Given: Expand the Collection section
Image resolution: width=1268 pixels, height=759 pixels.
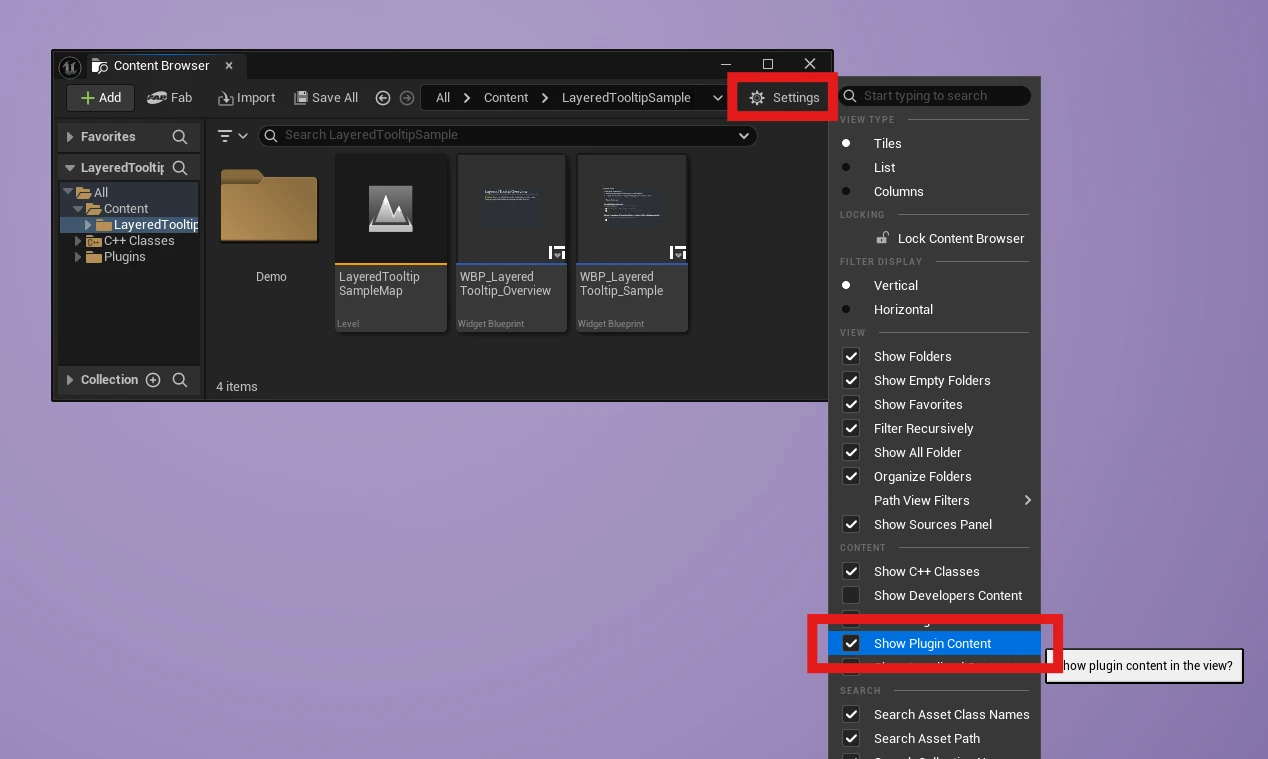Looking at the screenshot, I should tap(70, 380).
